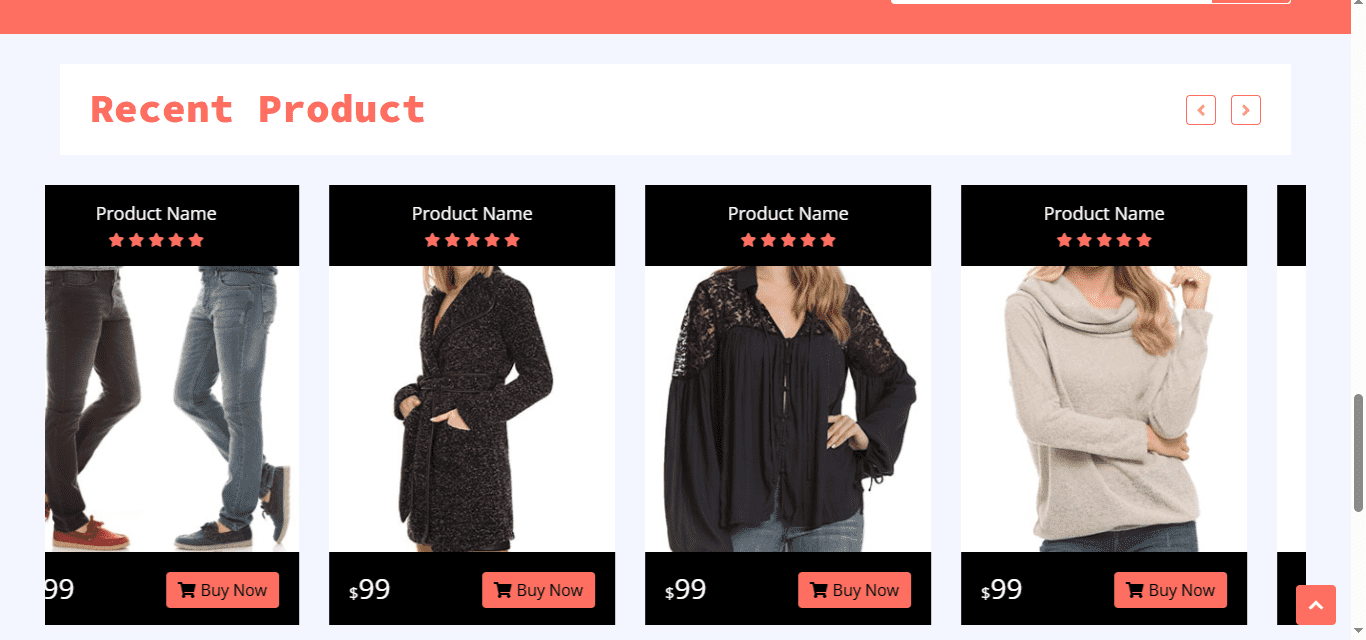Click the fifth star of the blouse rating

828,240
